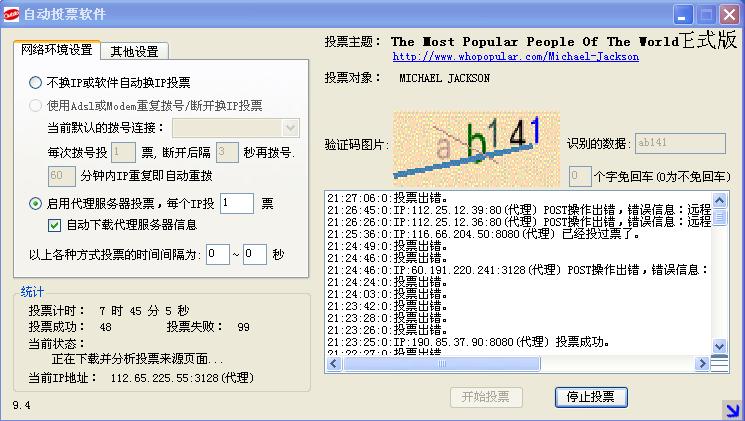Viewport: 745px width, 421px height.
Task: Click the maximum vote interval field
Action: point(255,254)
